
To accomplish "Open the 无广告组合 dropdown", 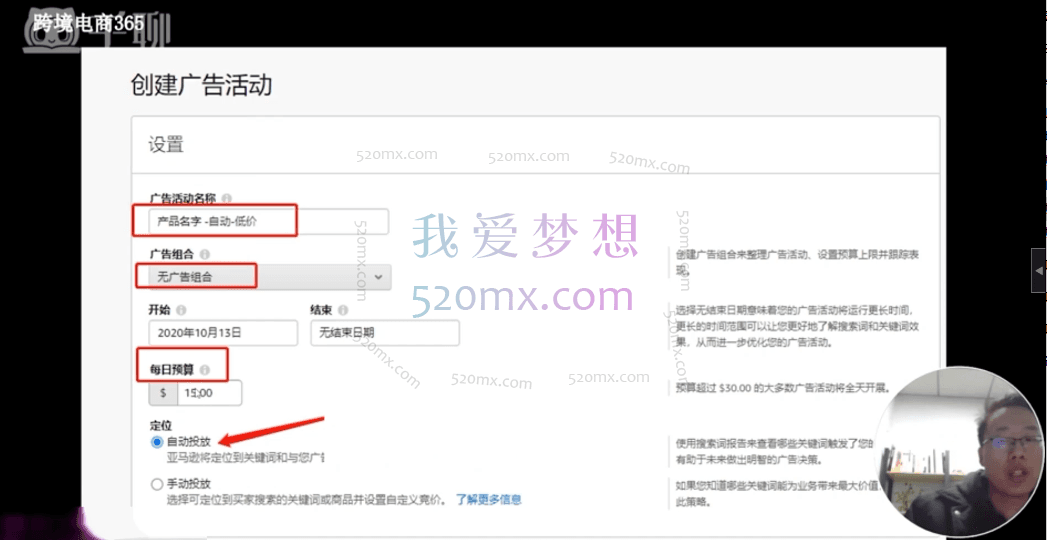I will [x=270, y=276].
